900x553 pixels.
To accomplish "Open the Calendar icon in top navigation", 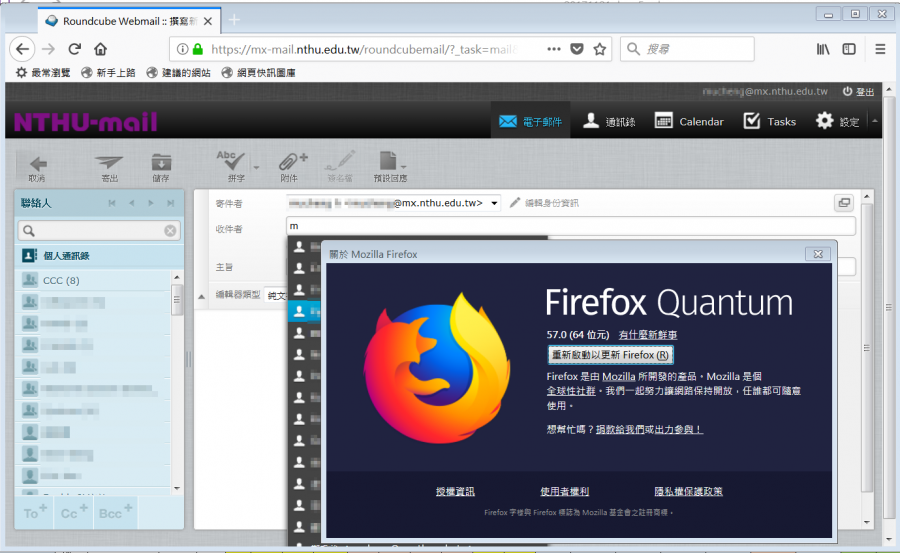I will (689, 121).
